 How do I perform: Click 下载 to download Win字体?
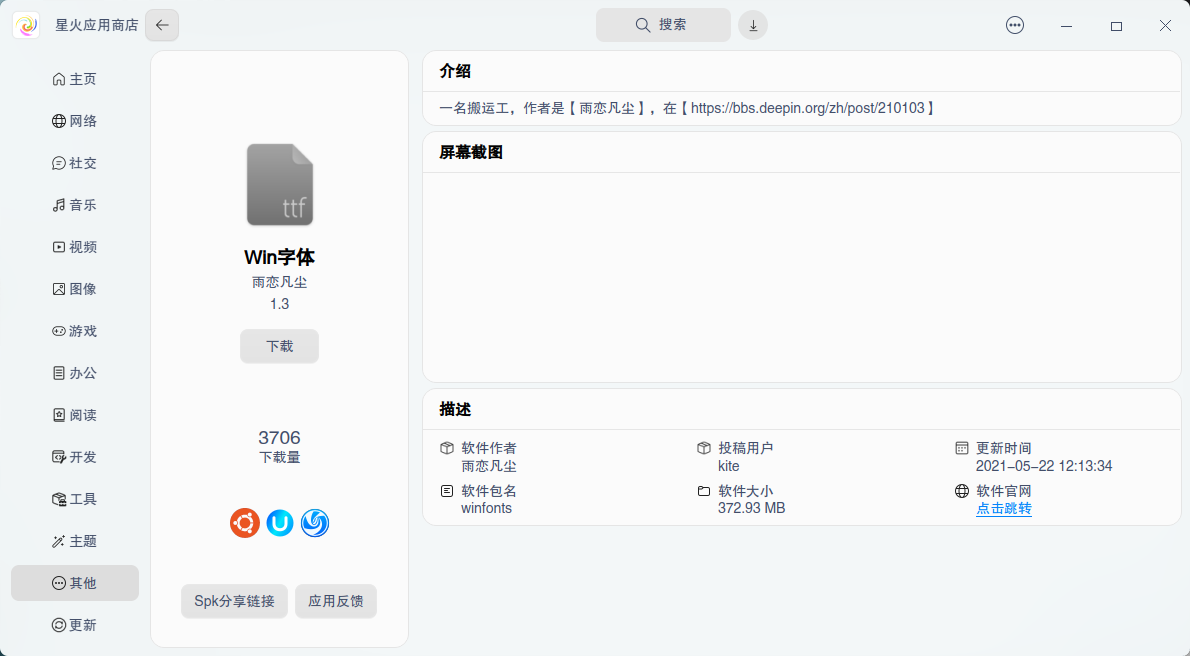click(279, 346)
